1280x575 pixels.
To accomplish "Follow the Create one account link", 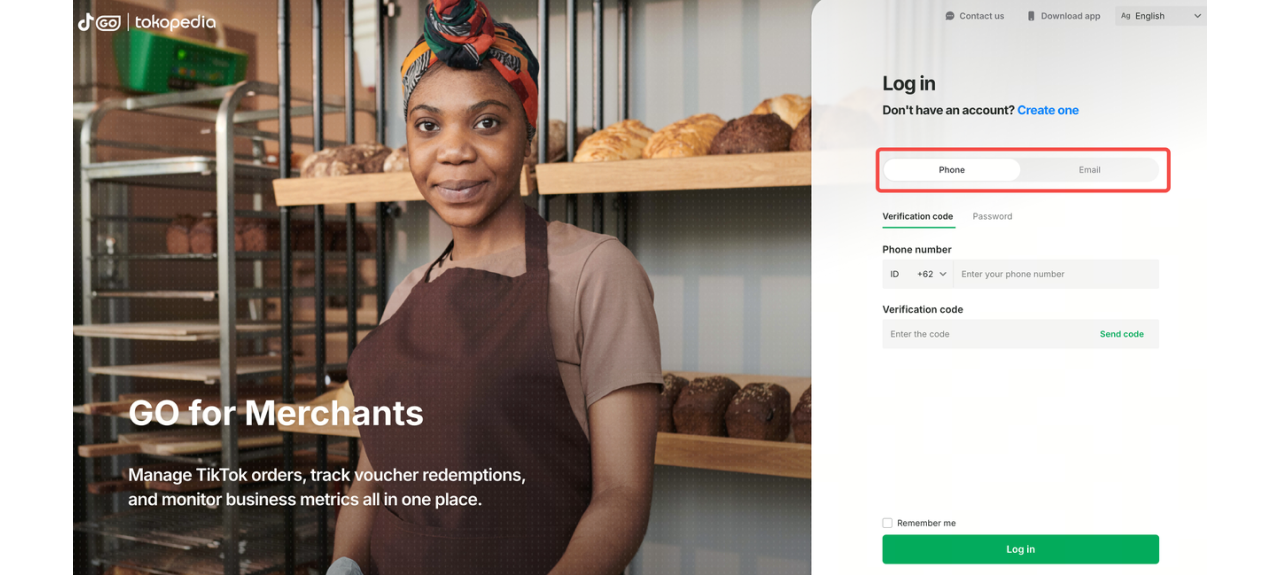I will click(1048, 110).
